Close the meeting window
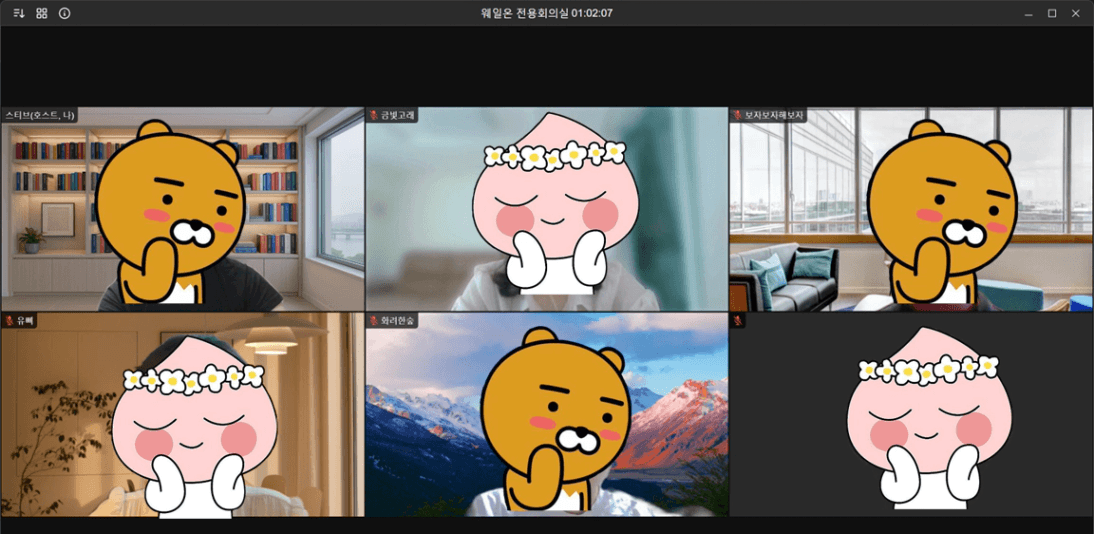 1075,13
